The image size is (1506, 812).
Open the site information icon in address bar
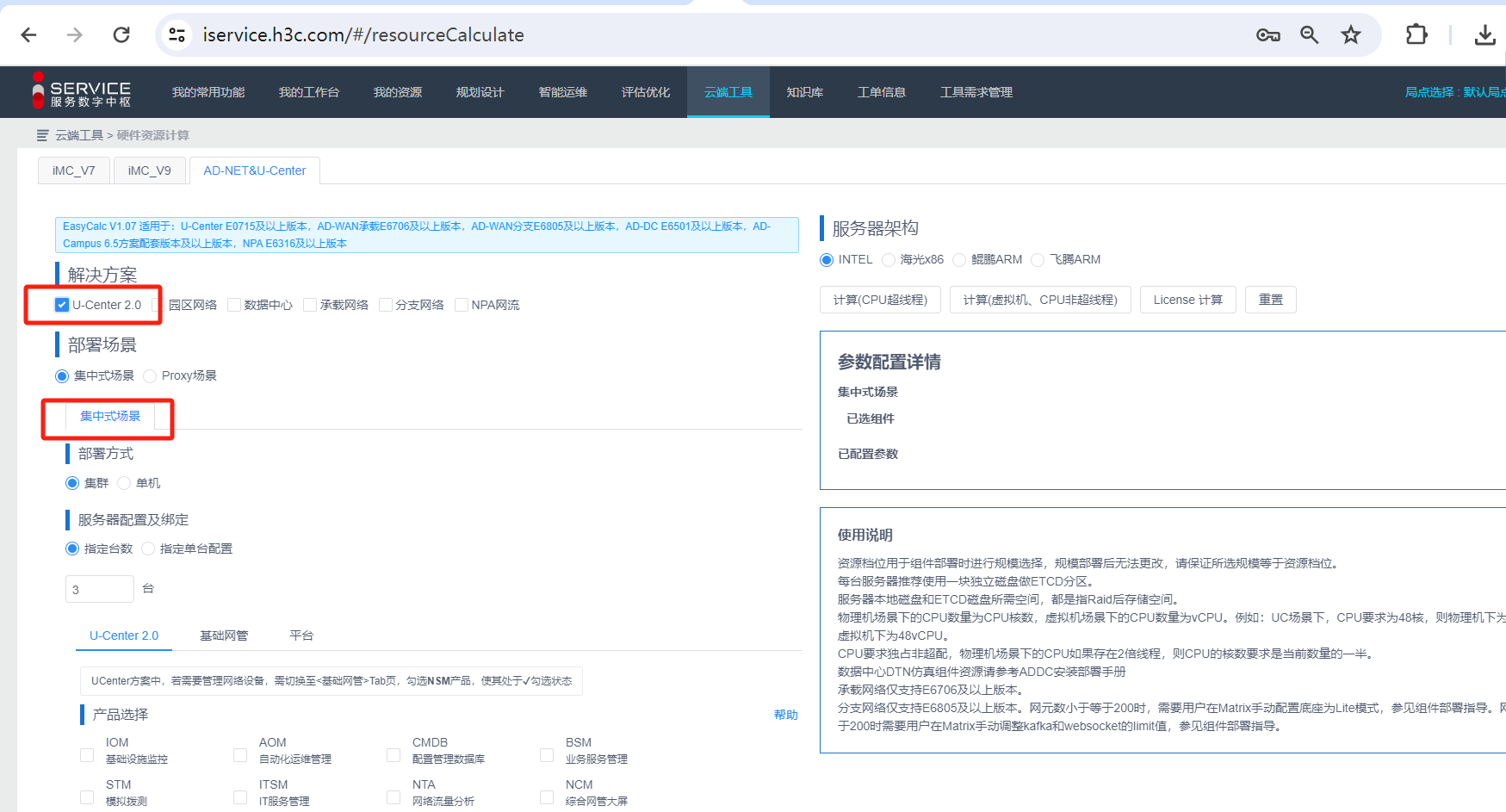click(x=177, y=34)
